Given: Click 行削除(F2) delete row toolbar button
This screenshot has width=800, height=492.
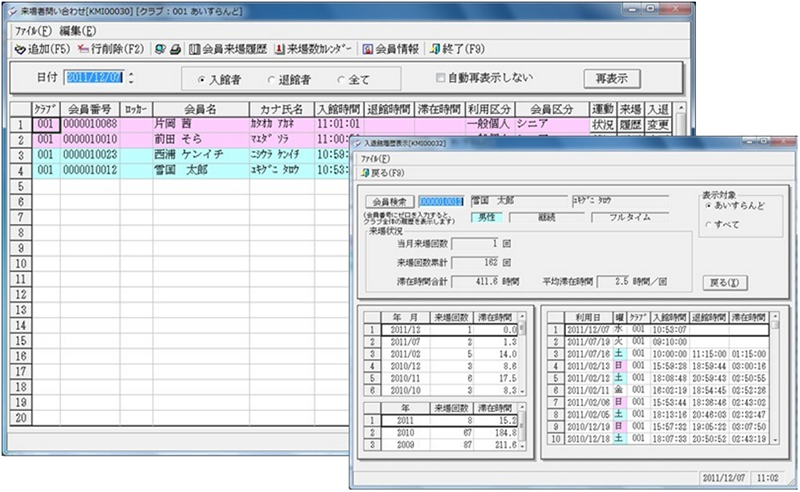Looking at the screenshot, I should (x=111, y=49).
